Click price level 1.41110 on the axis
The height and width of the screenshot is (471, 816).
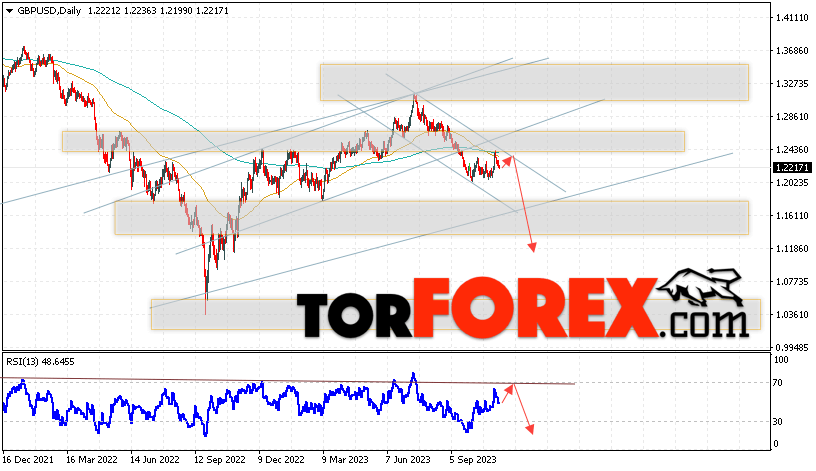click(x=792, y=18)
